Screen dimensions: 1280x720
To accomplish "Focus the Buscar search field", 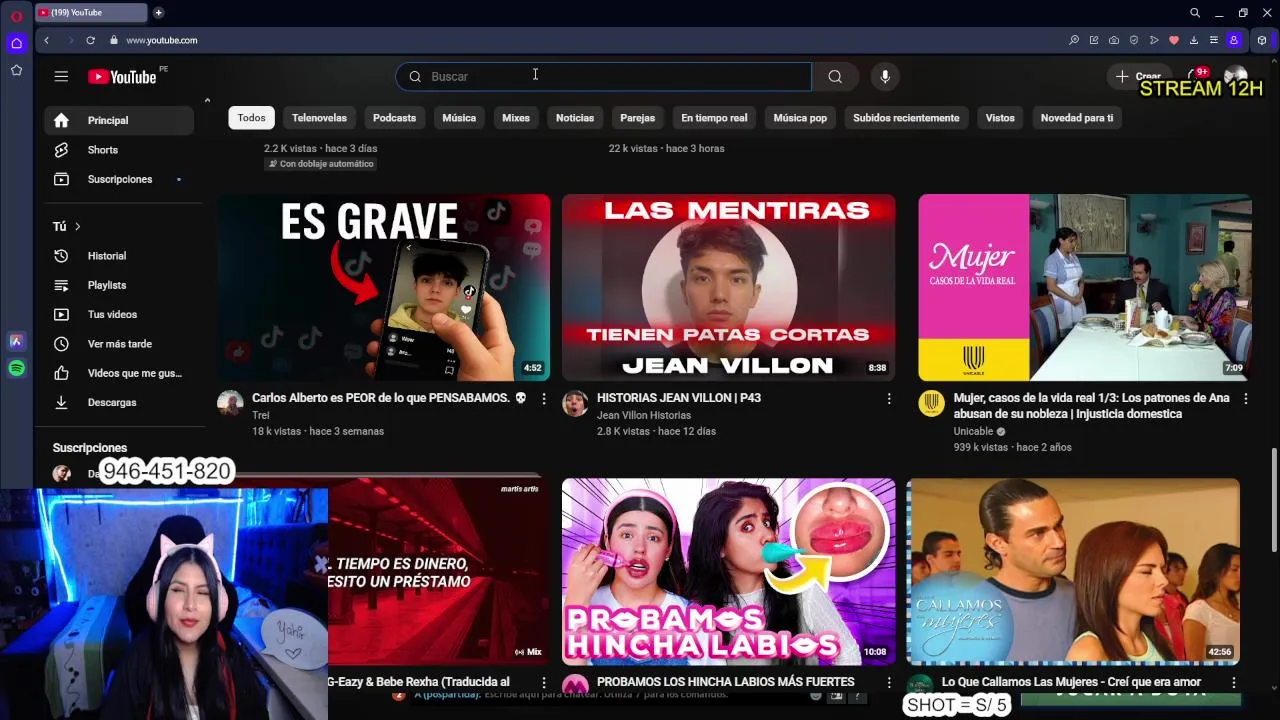I will 604,76.
